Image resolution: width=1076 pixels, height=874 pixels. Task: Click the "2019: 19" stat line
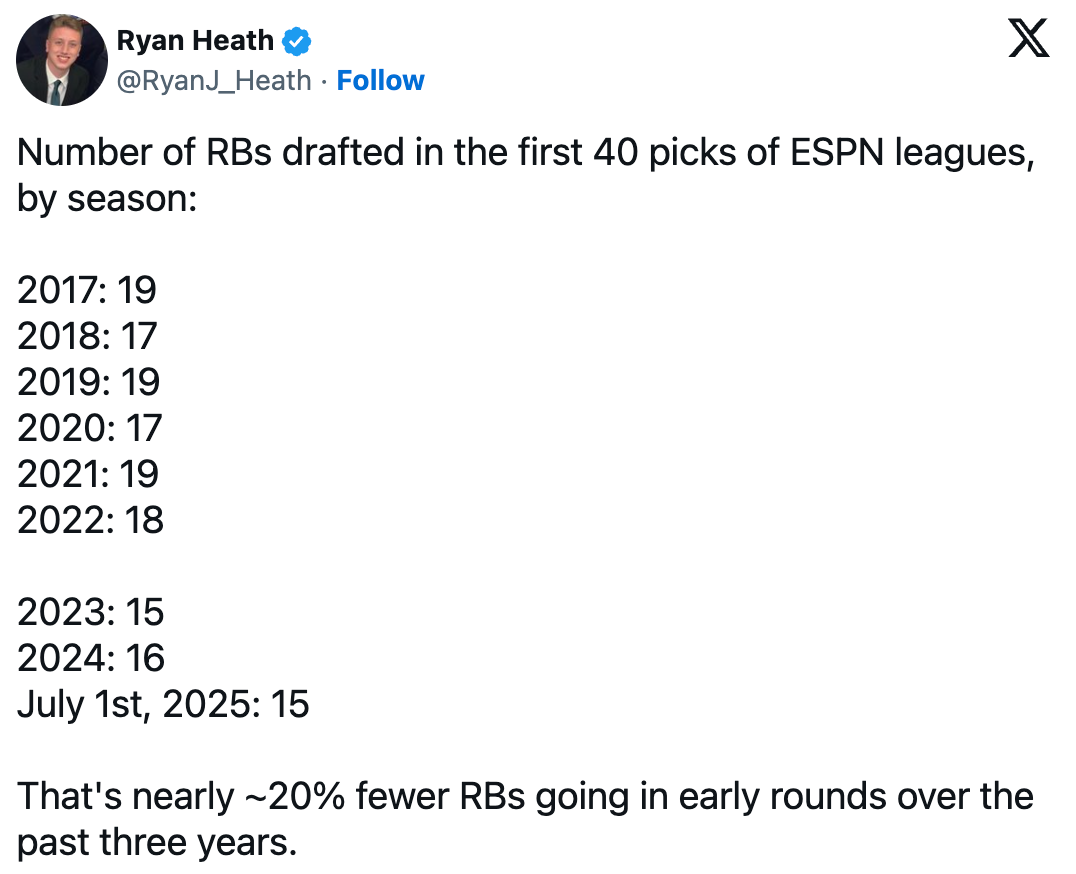pyautogui.click(x=88, y=382)
